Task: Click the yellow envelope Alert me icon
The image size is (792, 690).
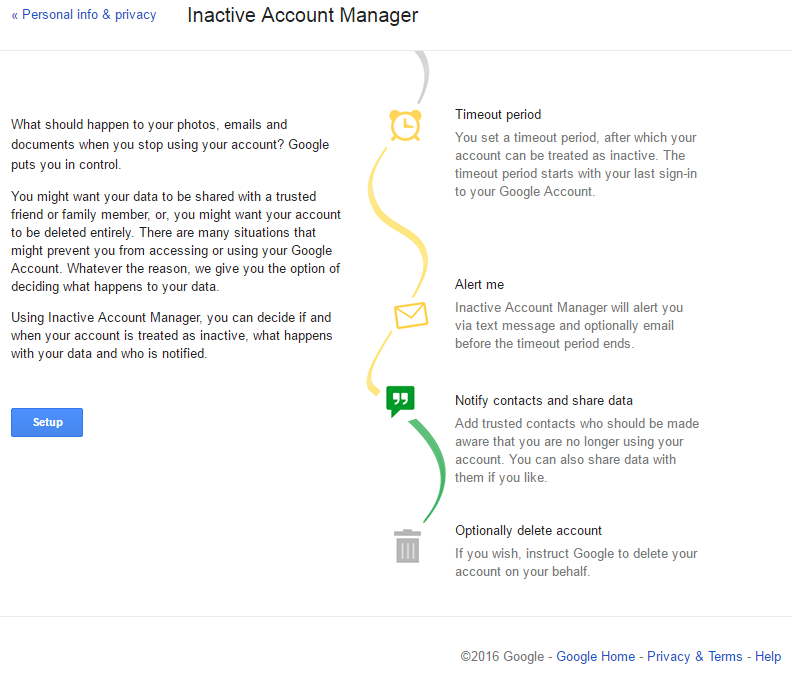Action: (411, 315)
